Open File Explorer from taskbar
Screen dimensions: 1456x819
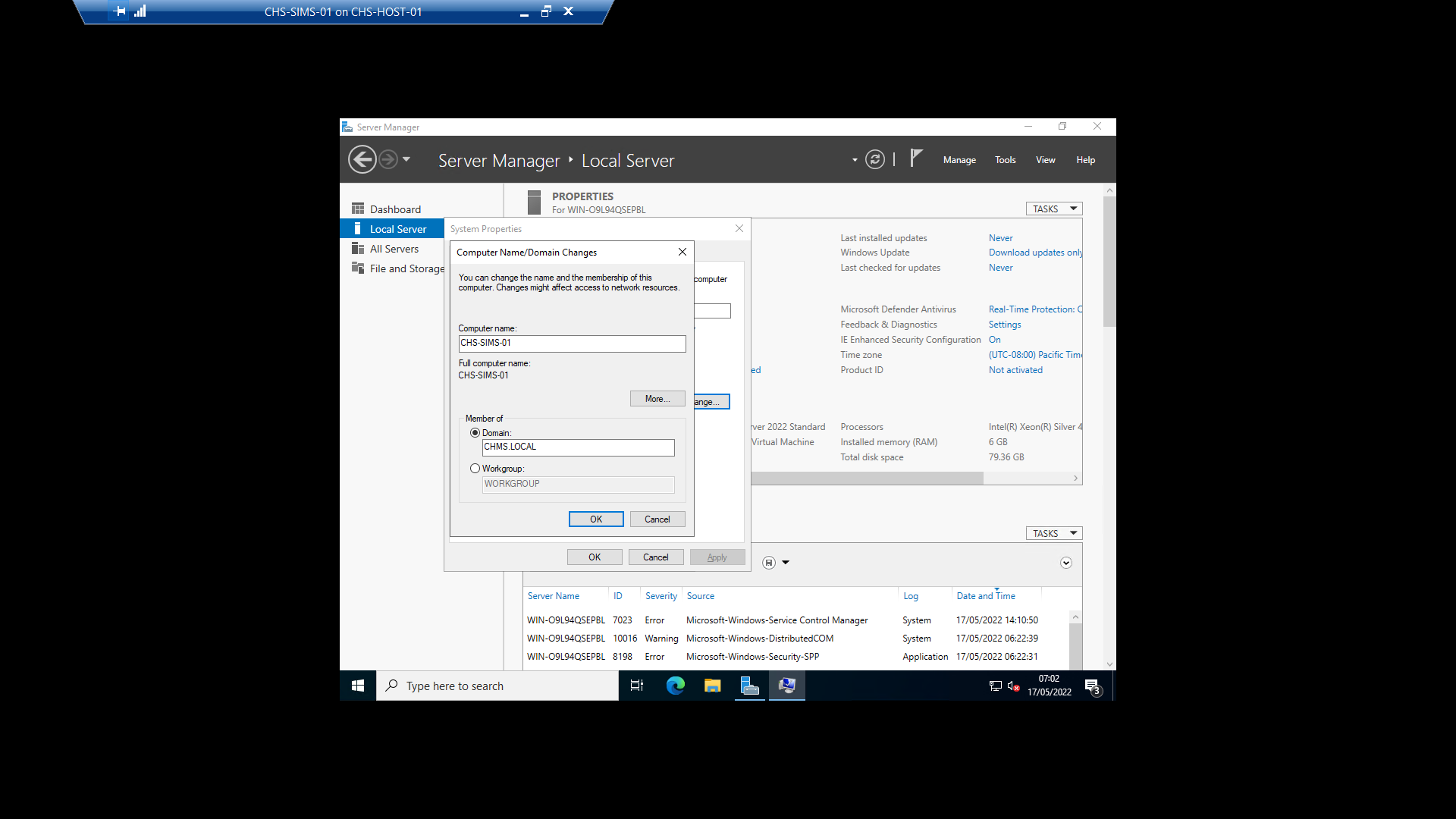pos(712,686)
